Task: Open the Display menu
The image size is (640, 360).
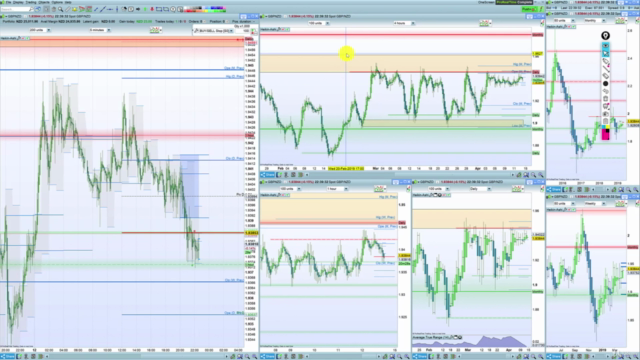Action: click(18, 2)
